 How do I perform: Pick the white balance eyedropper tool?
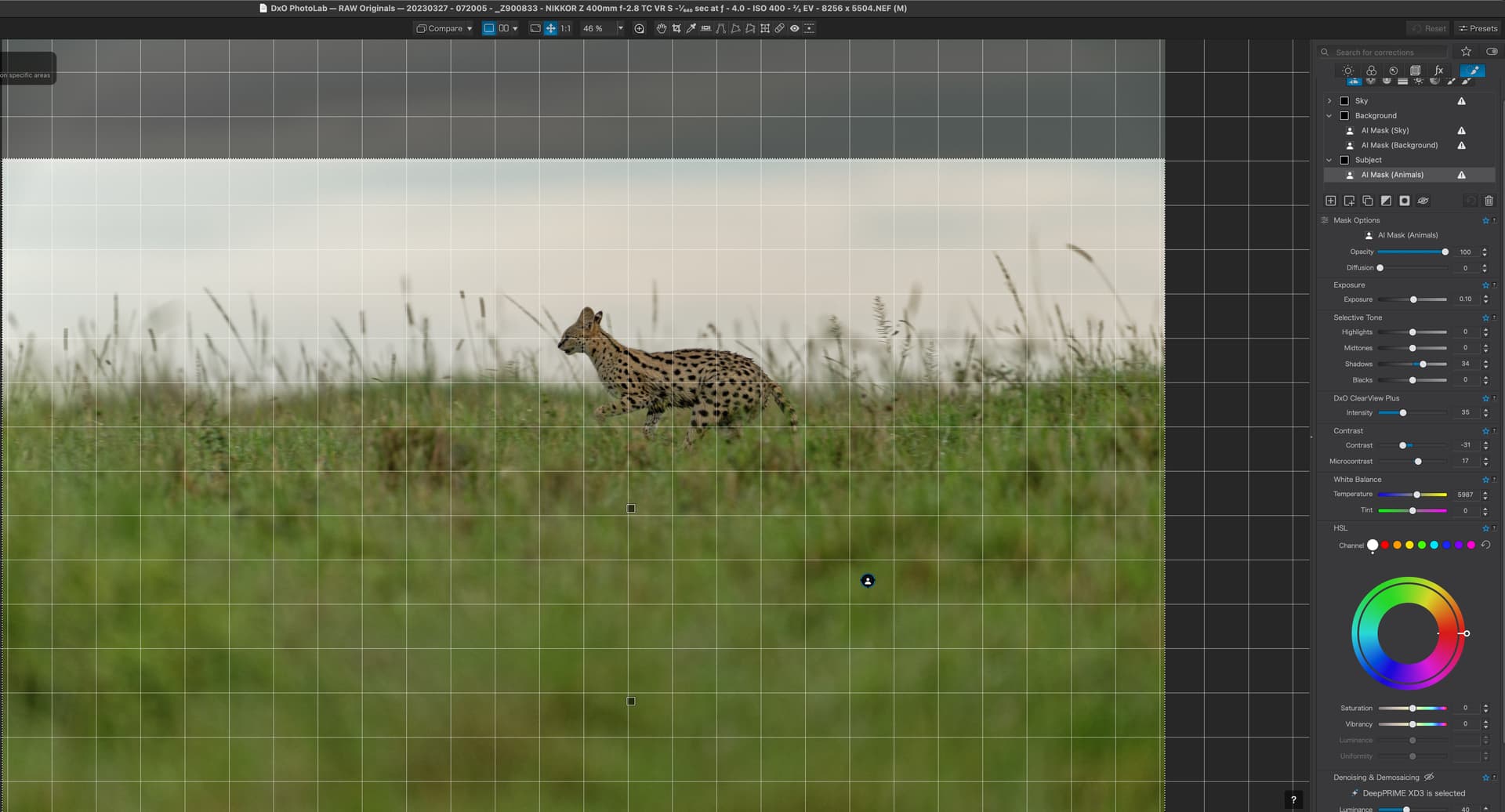691,28
